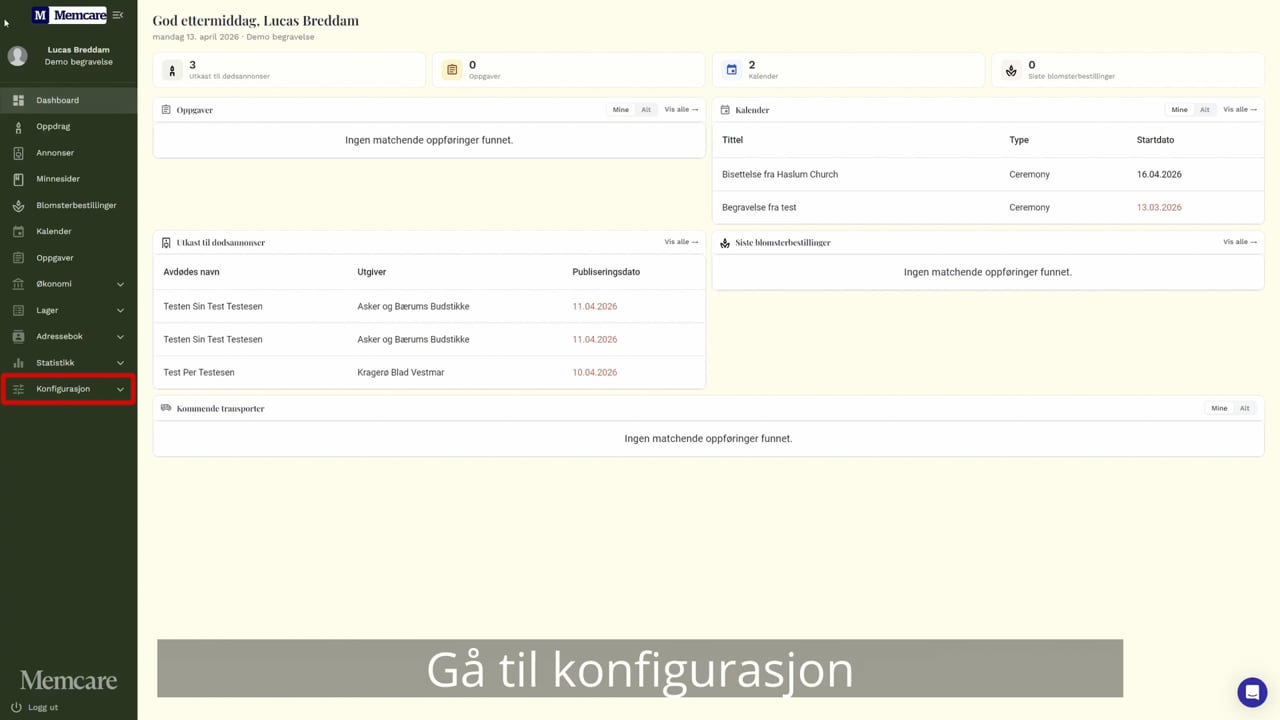Click the Økonomi bank icon in sidebar
Viewport: 1280px width, 720px height.
pyautogui.click(x=18, y=284)
